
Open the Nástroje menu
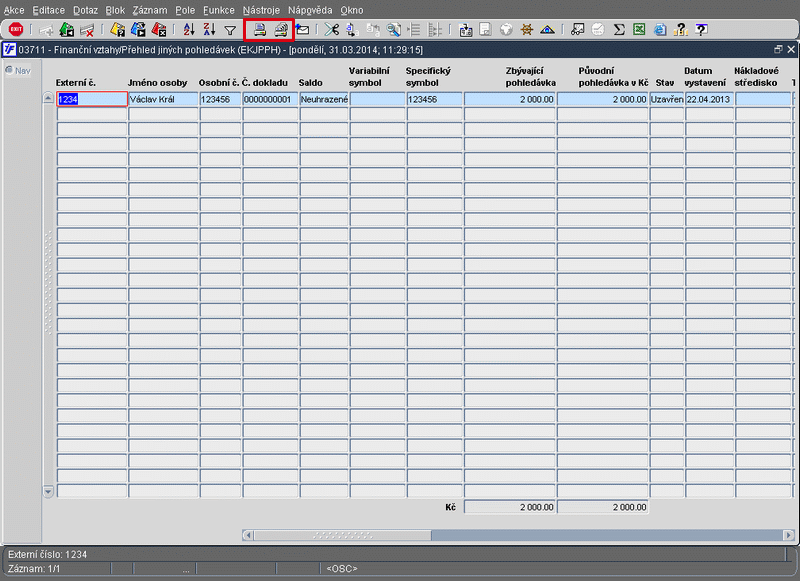[261, 10]
